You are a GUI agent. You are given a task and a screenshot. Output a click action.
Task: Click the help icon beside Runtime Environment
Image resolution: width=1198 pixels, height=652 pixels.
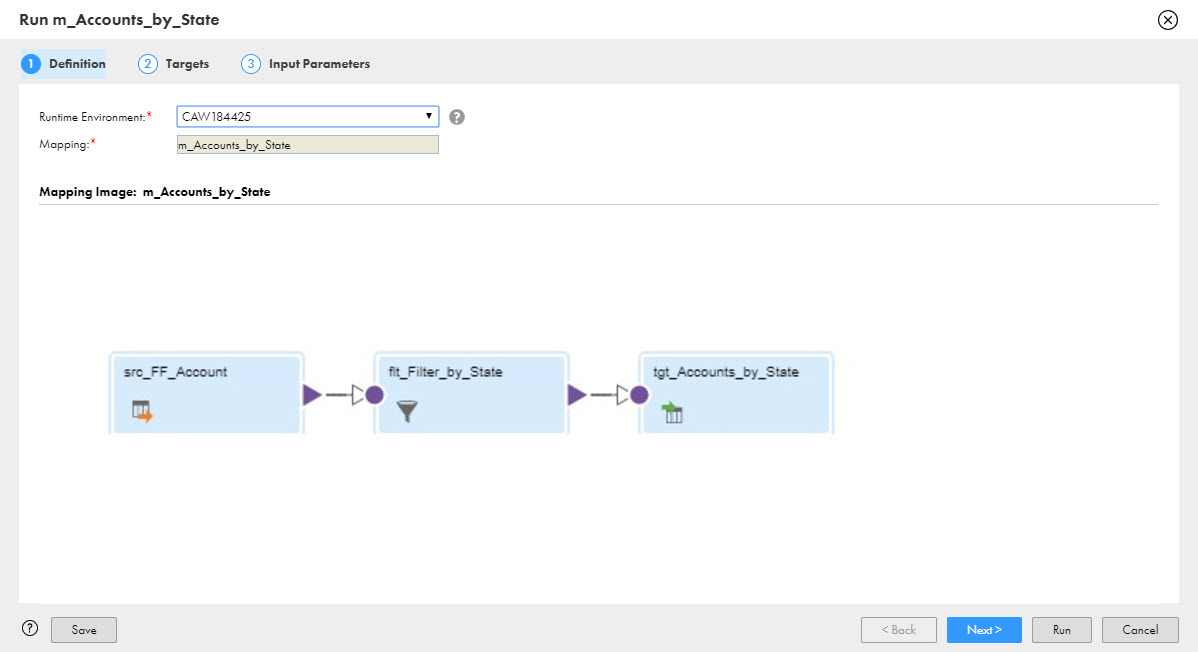tap(457, 117)
